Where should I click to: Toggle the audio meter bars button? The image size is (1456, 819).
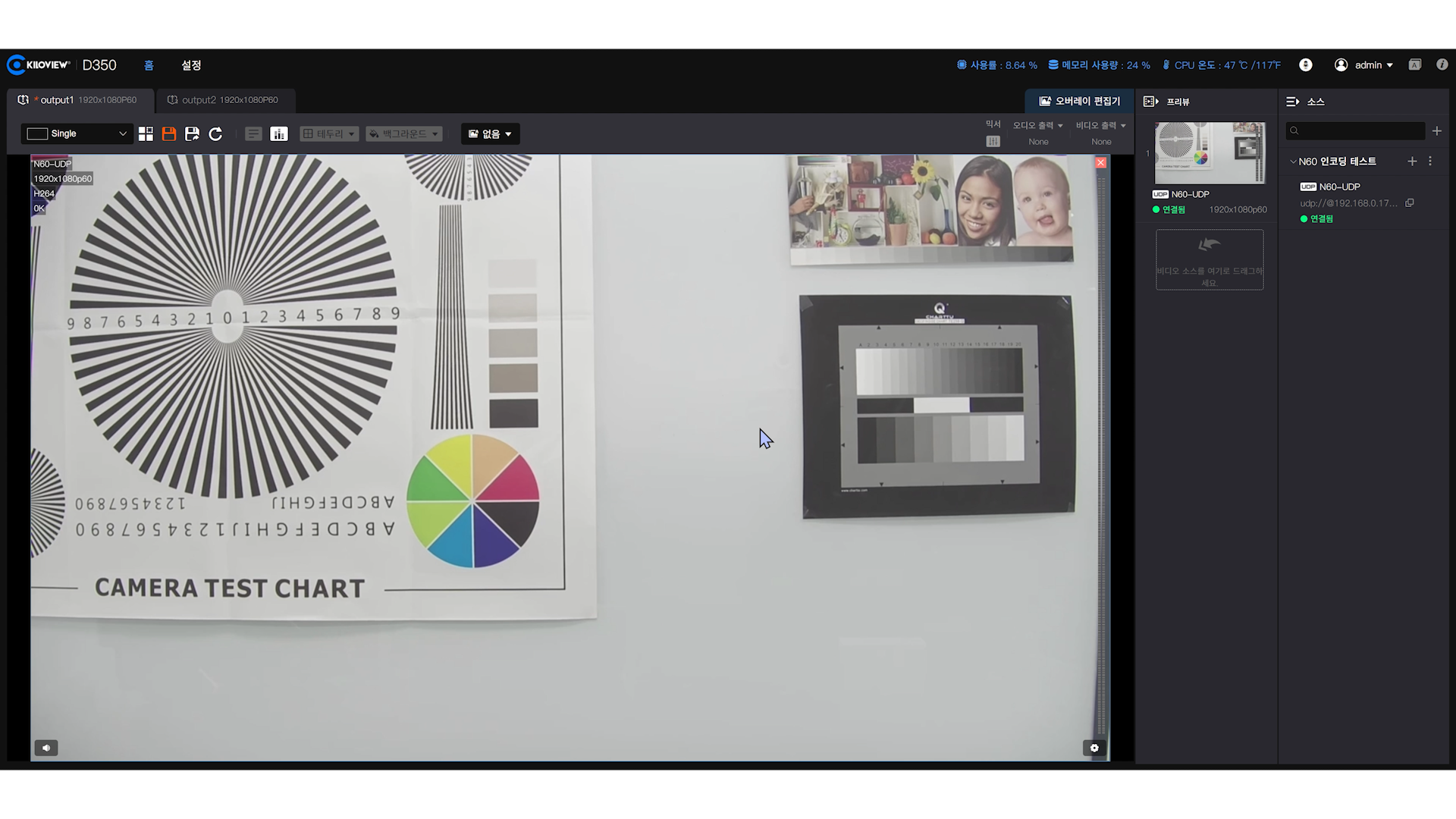point(278,134)
